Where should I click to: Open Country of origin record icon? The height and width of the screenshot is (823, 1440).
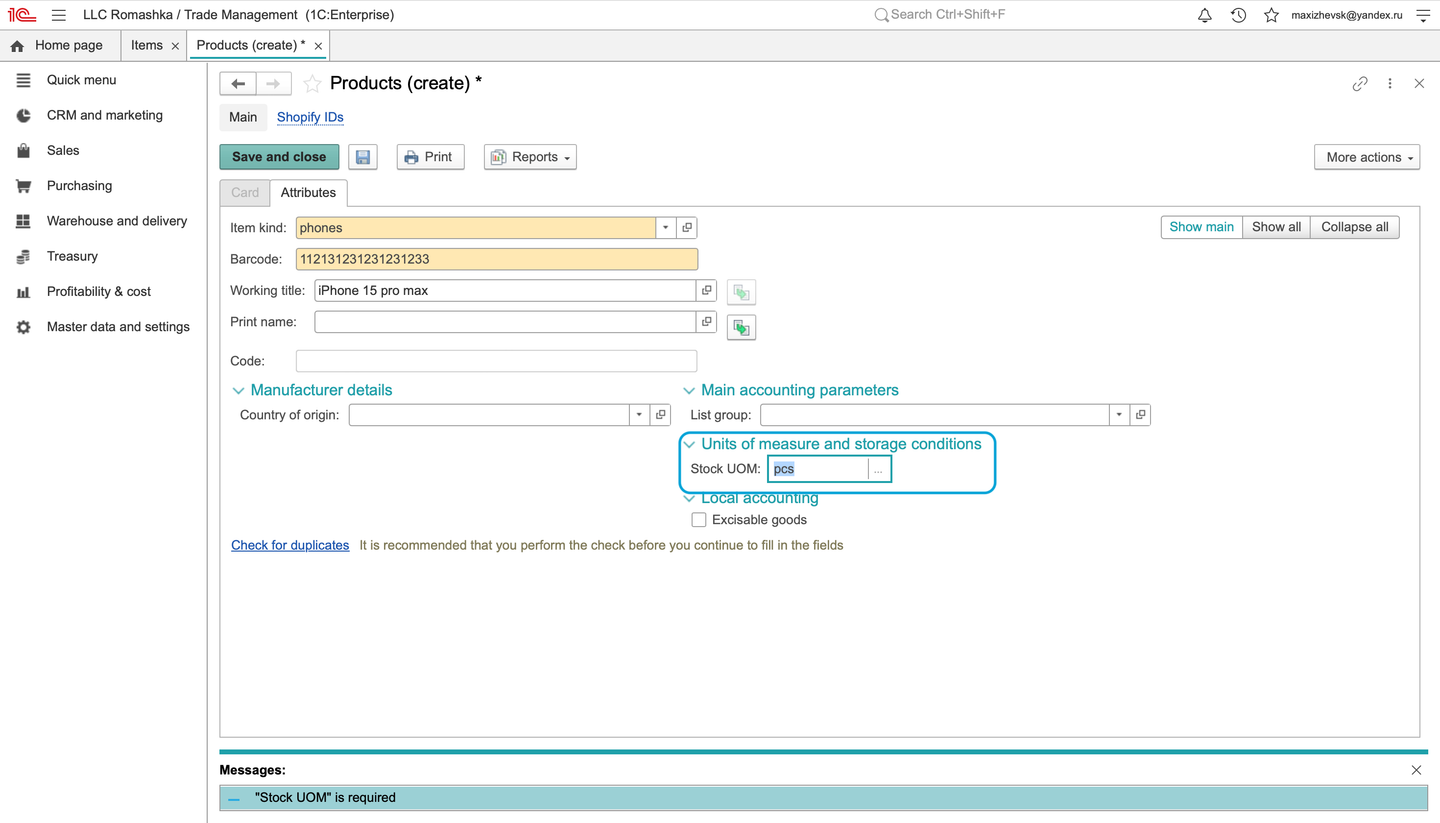[661, 415]
